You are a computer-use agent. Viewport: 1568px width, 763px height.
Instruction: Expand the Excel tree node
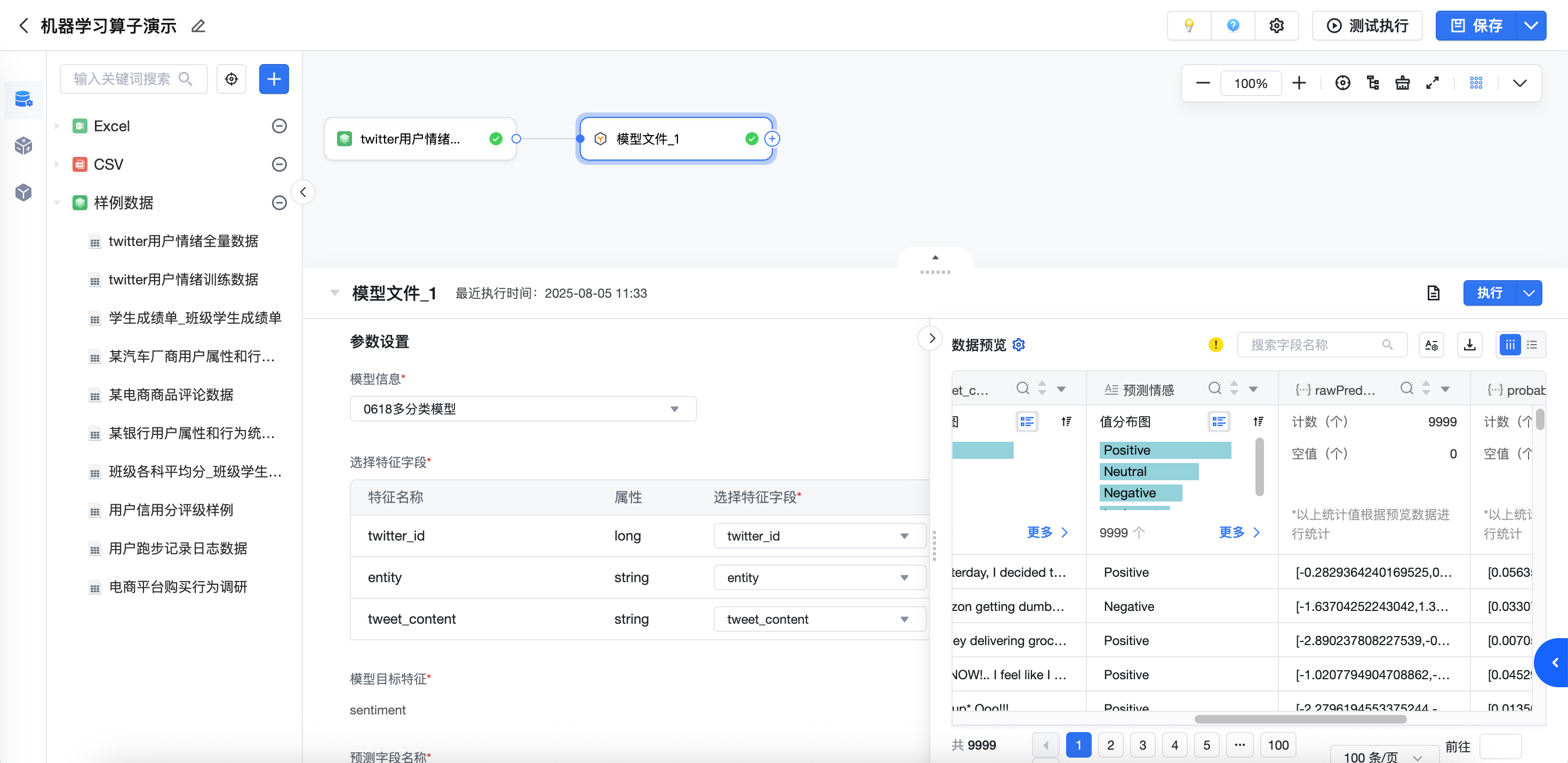[x=57, y=126]
